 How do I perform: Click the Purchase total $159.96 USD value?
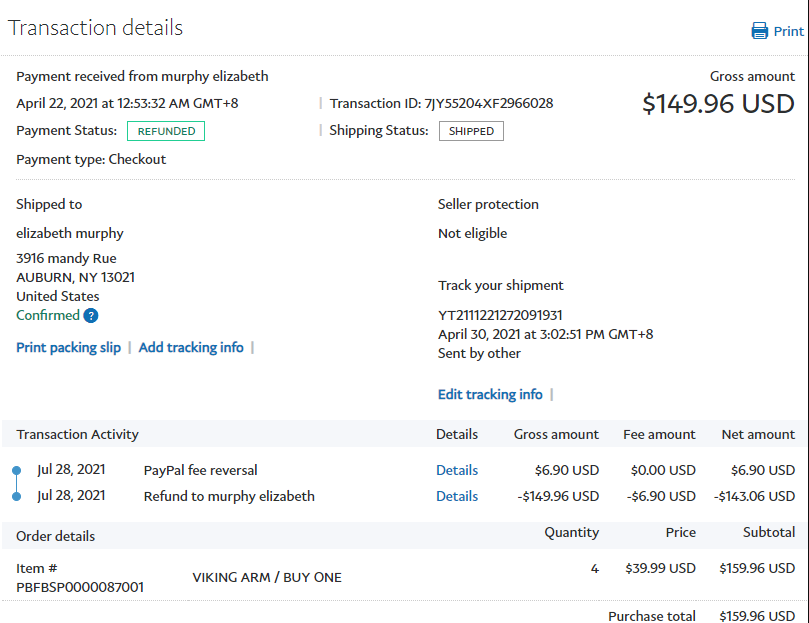[757, 616]
